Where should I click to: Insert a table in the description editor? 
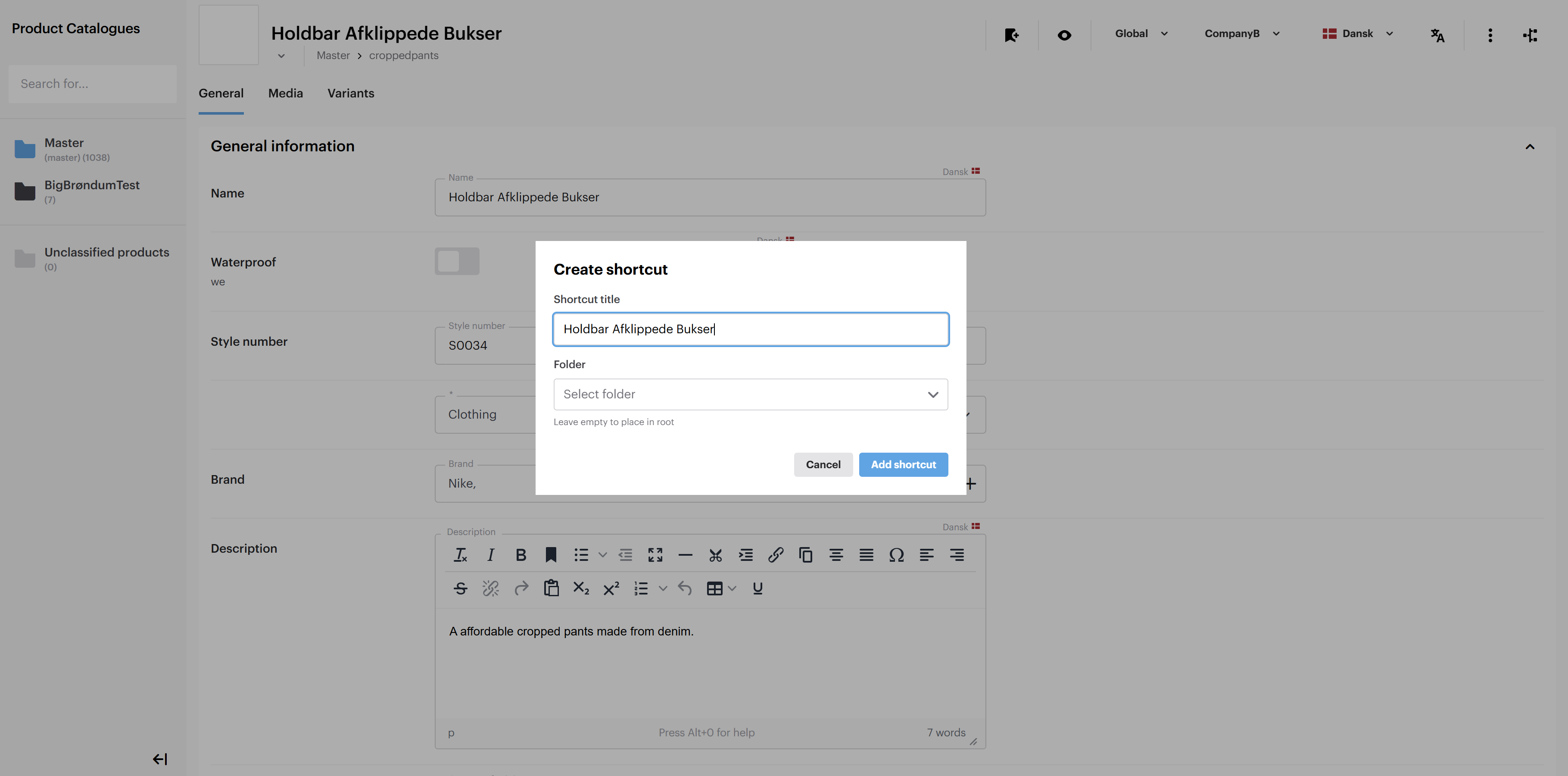714,588
